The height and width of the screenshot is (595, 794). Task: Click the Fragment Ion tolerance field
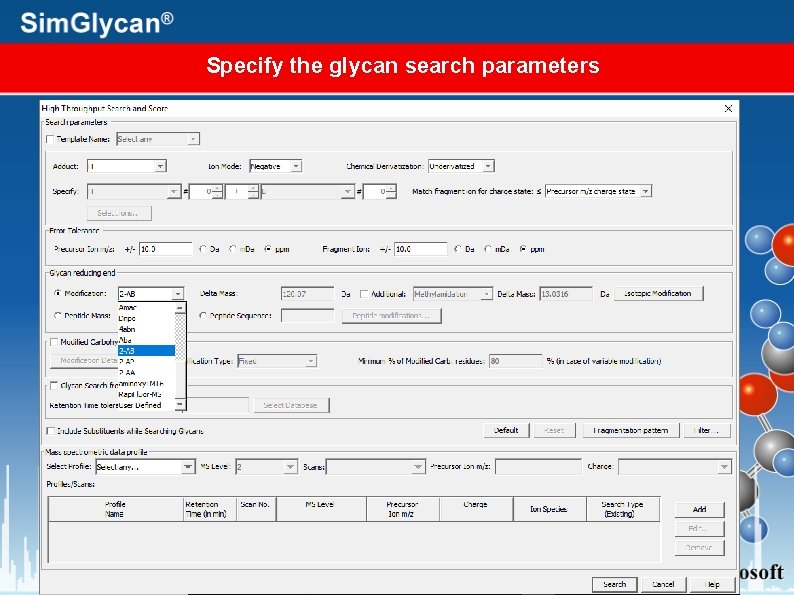click(x=421, y=249)
